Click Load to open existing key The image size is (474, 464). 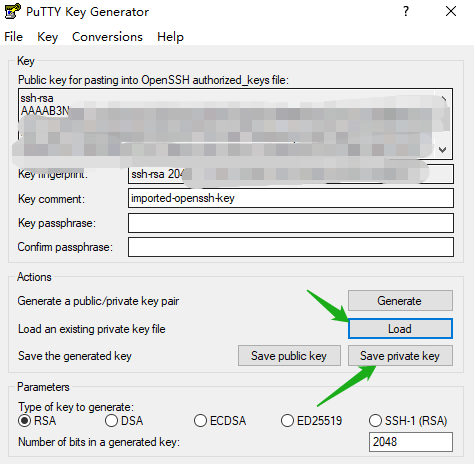400,329
